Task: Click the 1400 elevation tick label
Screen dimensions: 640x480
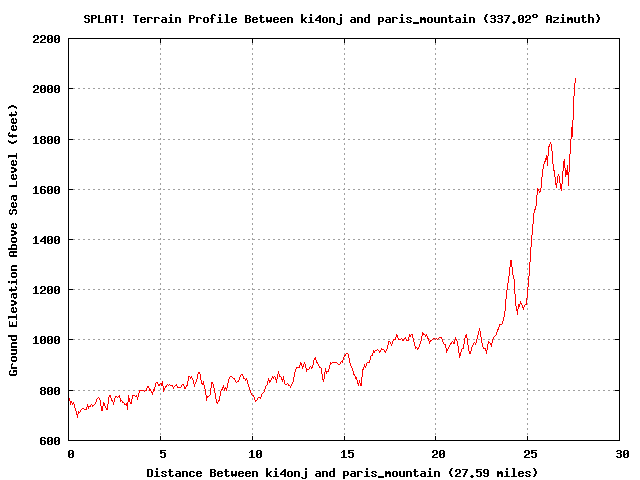Action: pyautogui.click(x=46, y=240)
